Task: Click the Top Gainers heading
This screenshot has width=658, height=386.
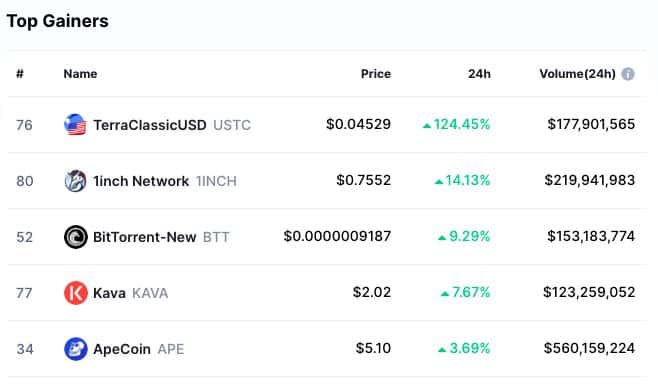Action: pos(57,21)
